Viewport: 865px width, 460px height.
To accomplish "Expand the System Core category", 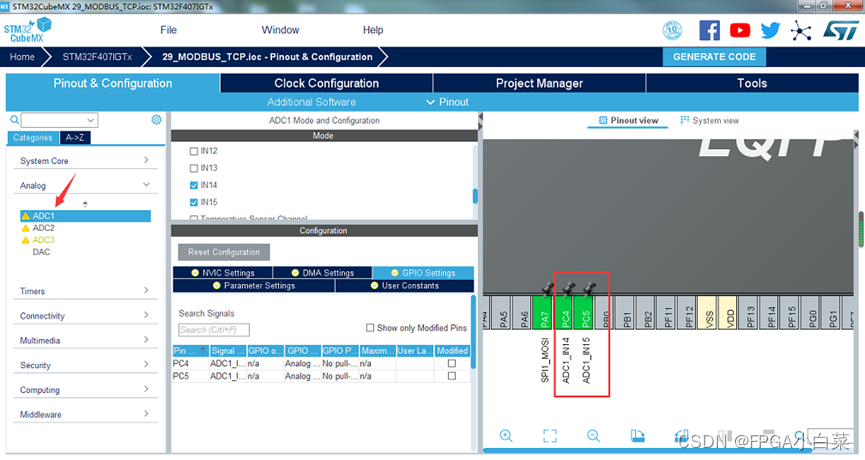I will click(x=85, y=161).
